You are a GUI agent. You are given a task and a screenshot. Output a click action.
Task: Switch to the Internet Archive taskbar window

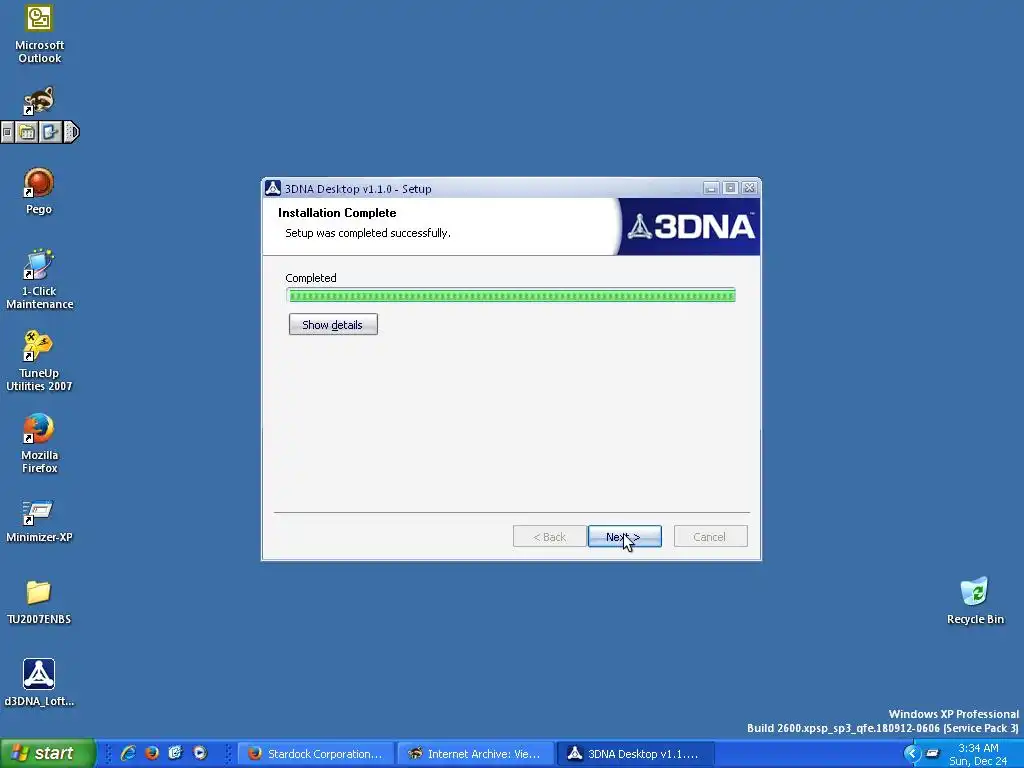(x=476, y=754)
